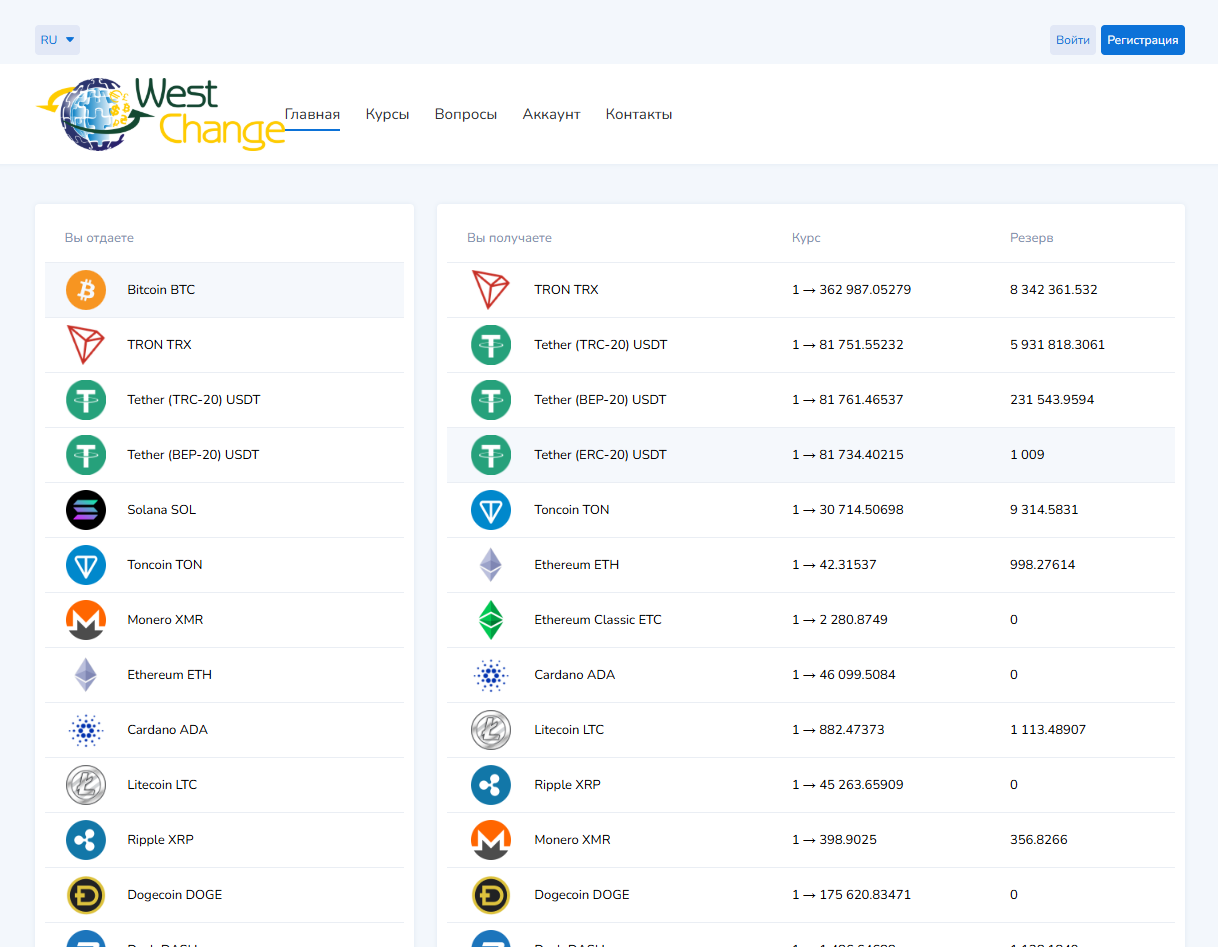The height and width of the screenshot is (947, 1218).
Task: Select Ripple XRP label in give list
Action: click(160, 840)
